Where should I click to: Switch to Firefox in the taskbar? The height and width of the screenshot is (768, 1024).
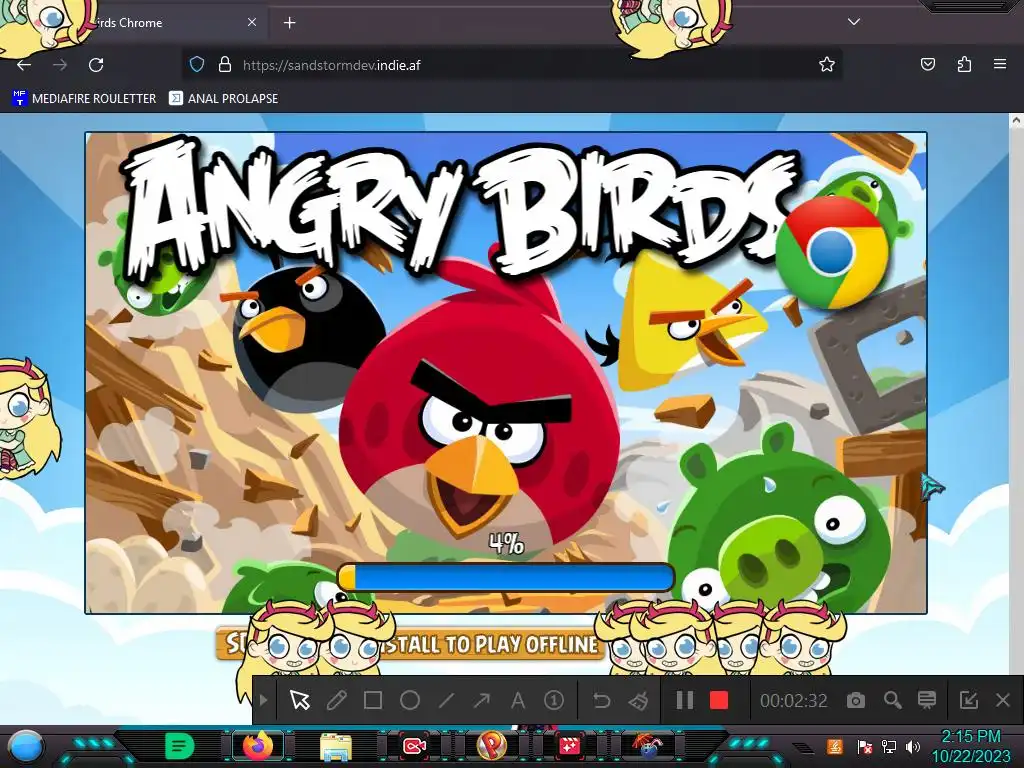point(258,746)
